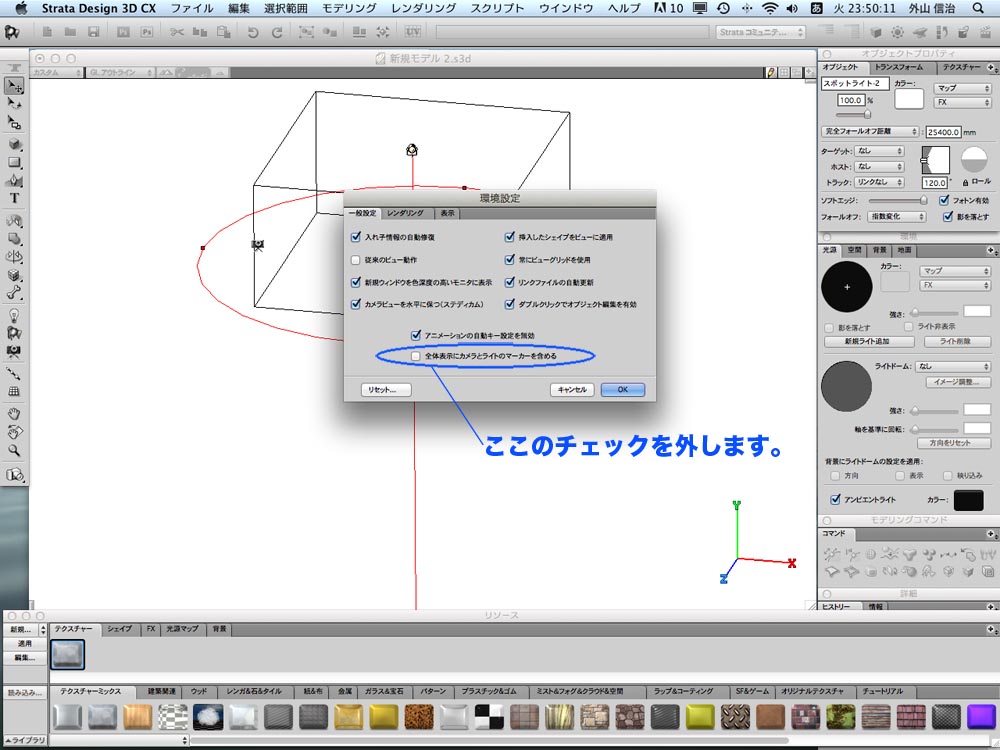Switch to トランスフォーム tab
Image resolution: width=1000 pixels, height=750 pixels.
(x=899, y=67)
